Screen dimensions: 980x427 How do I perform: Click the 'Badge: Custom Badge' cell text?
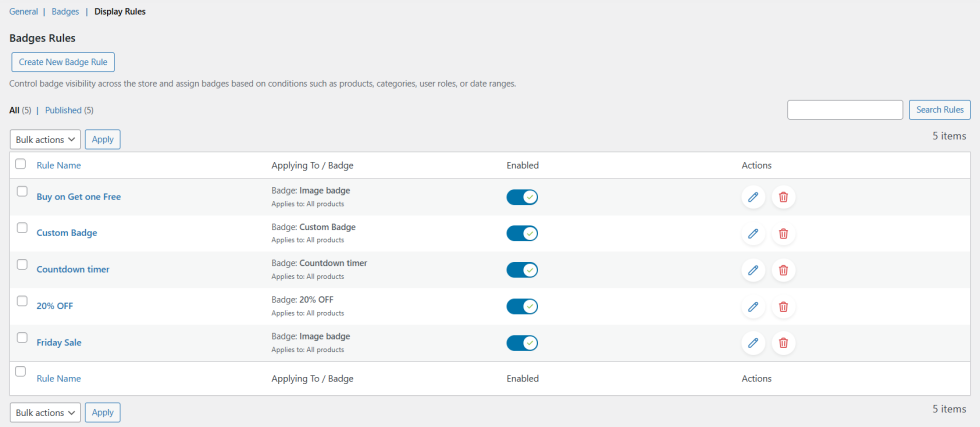313,227
